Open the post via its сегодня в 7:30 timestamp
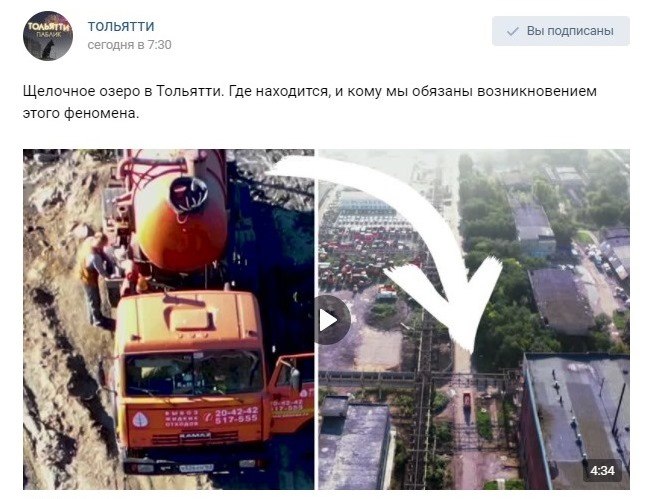Image resolution: width=653 pixels, height=499 pixels. point(129,45)
